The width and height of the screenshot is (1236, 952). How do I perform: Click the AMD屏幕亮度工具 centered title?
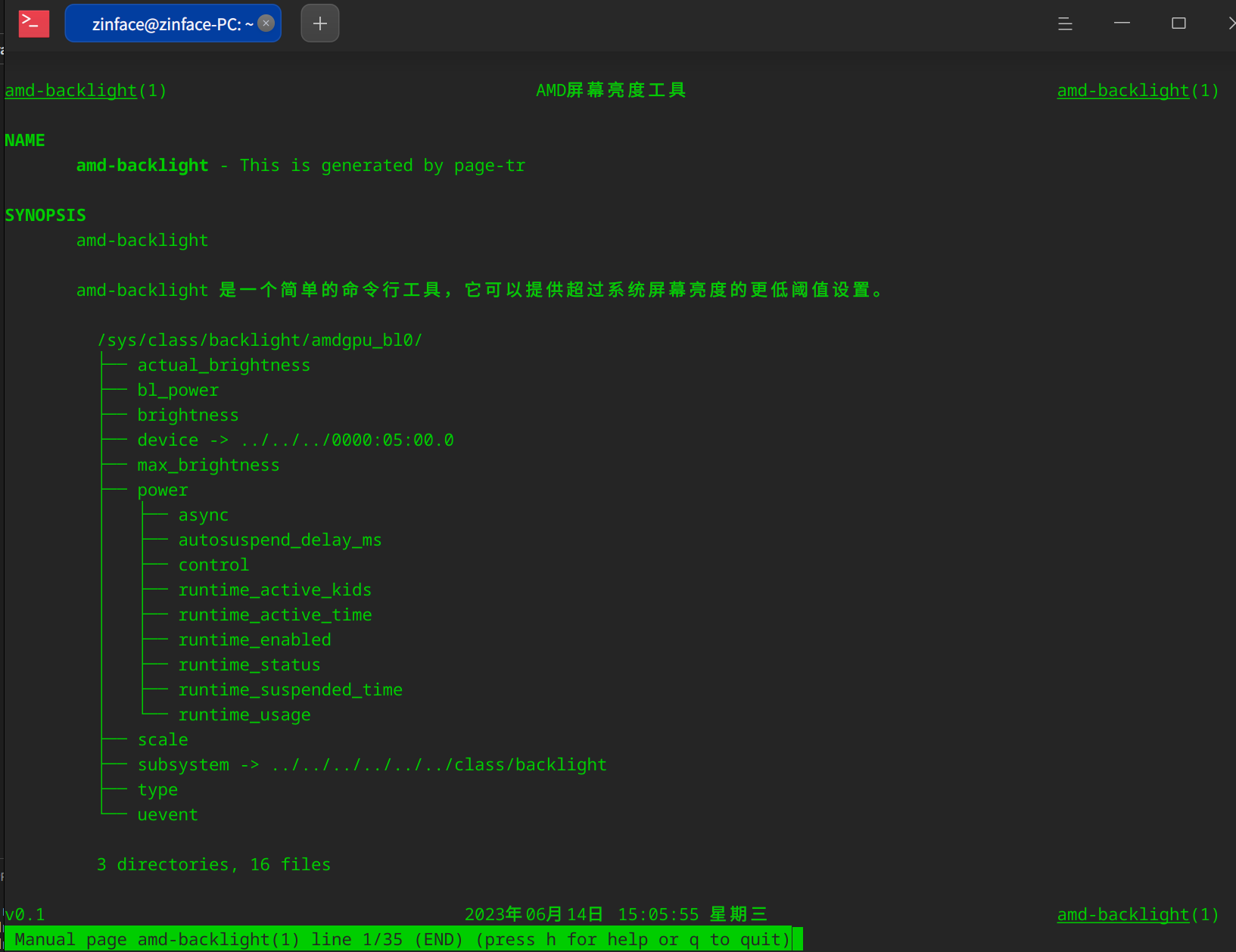pyautogui.click(x=611, y=91)
